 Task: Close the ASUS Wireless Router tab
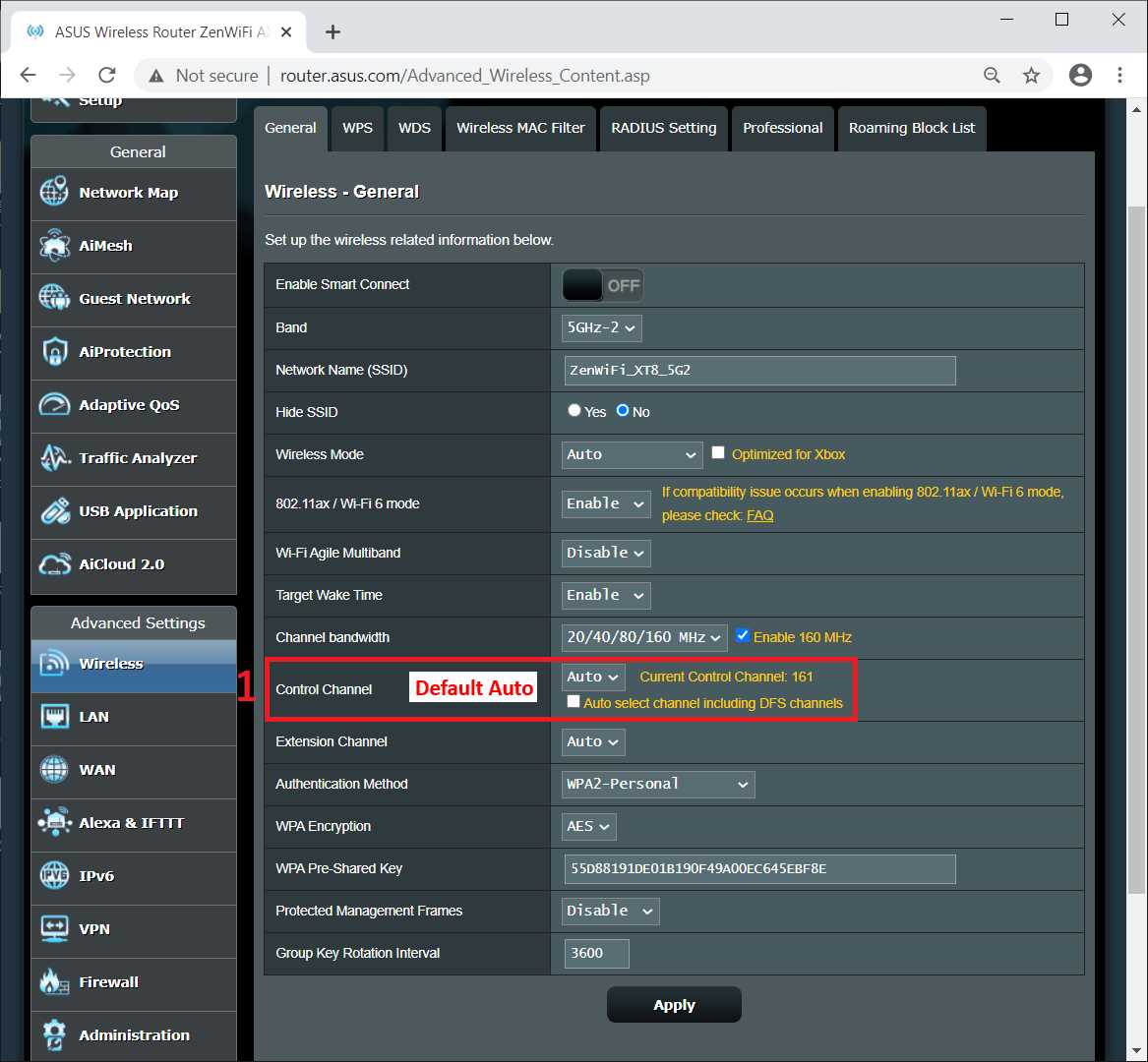tap(286, 32)
